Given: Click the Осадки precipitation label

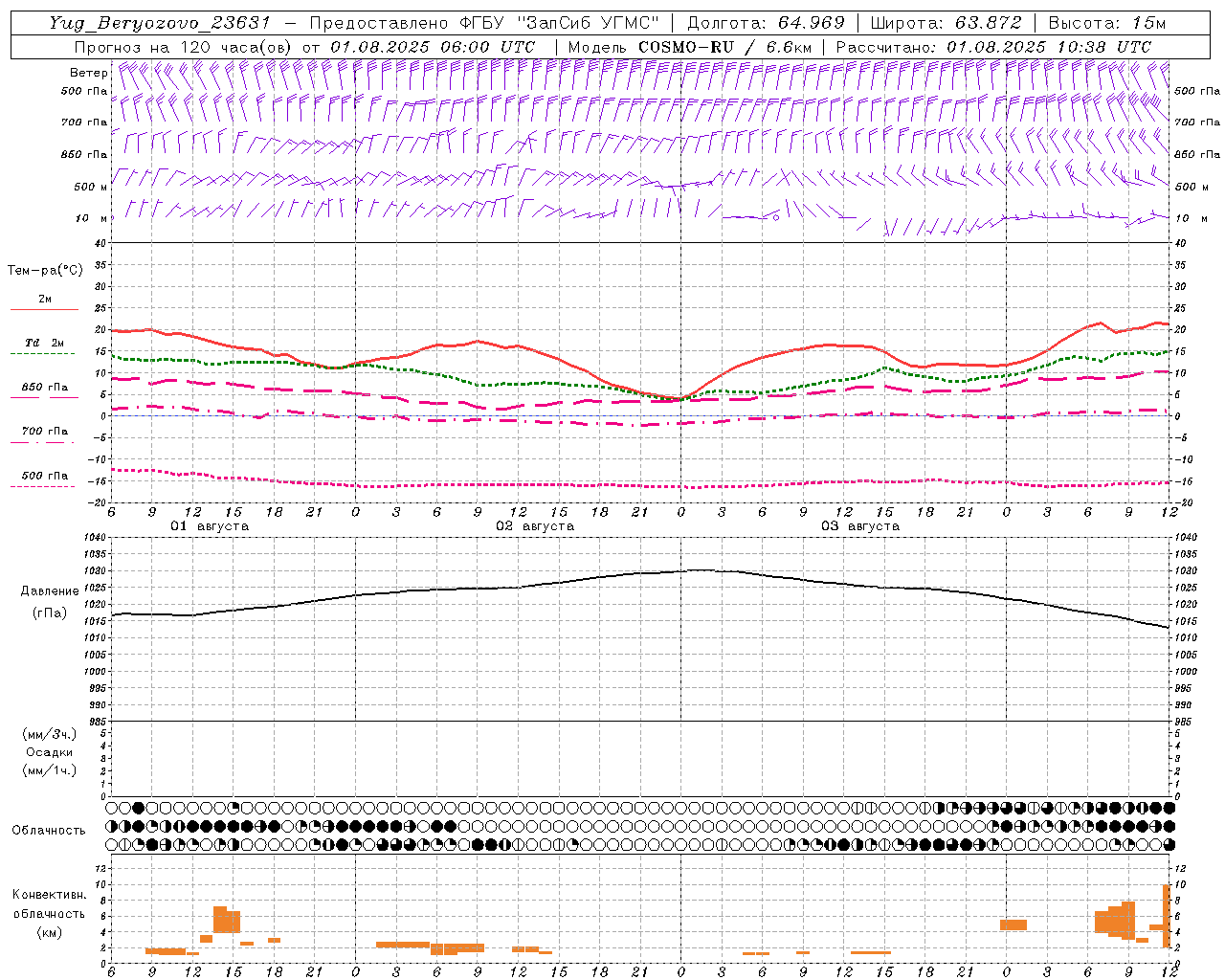Looking at the screenshot, I should point(50,752).
